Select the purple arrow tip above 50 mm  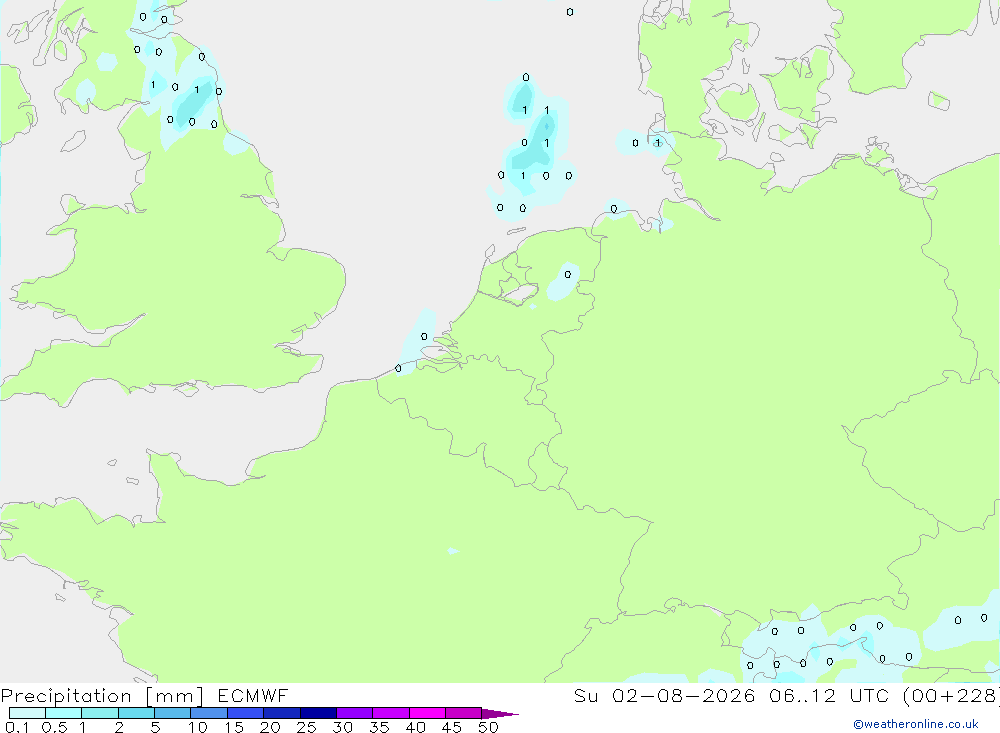point(500,714)
